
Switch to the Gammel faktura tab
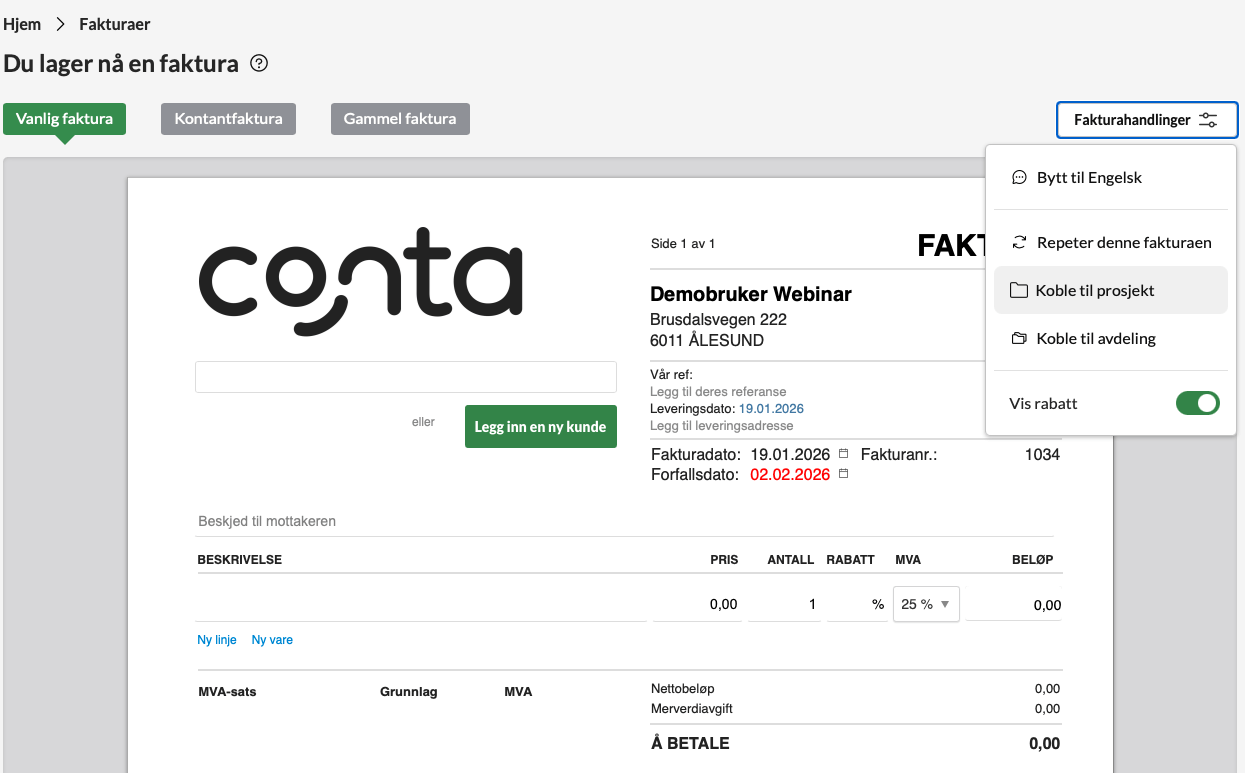pyautogui.click(x=400, y=118)
